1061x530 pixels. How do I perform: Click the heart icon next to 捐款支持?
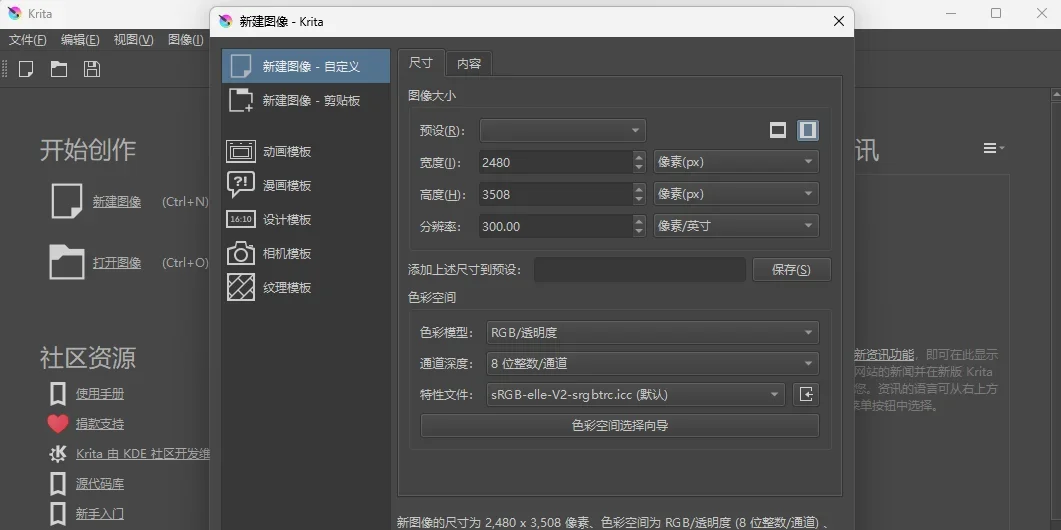[58, 424]
